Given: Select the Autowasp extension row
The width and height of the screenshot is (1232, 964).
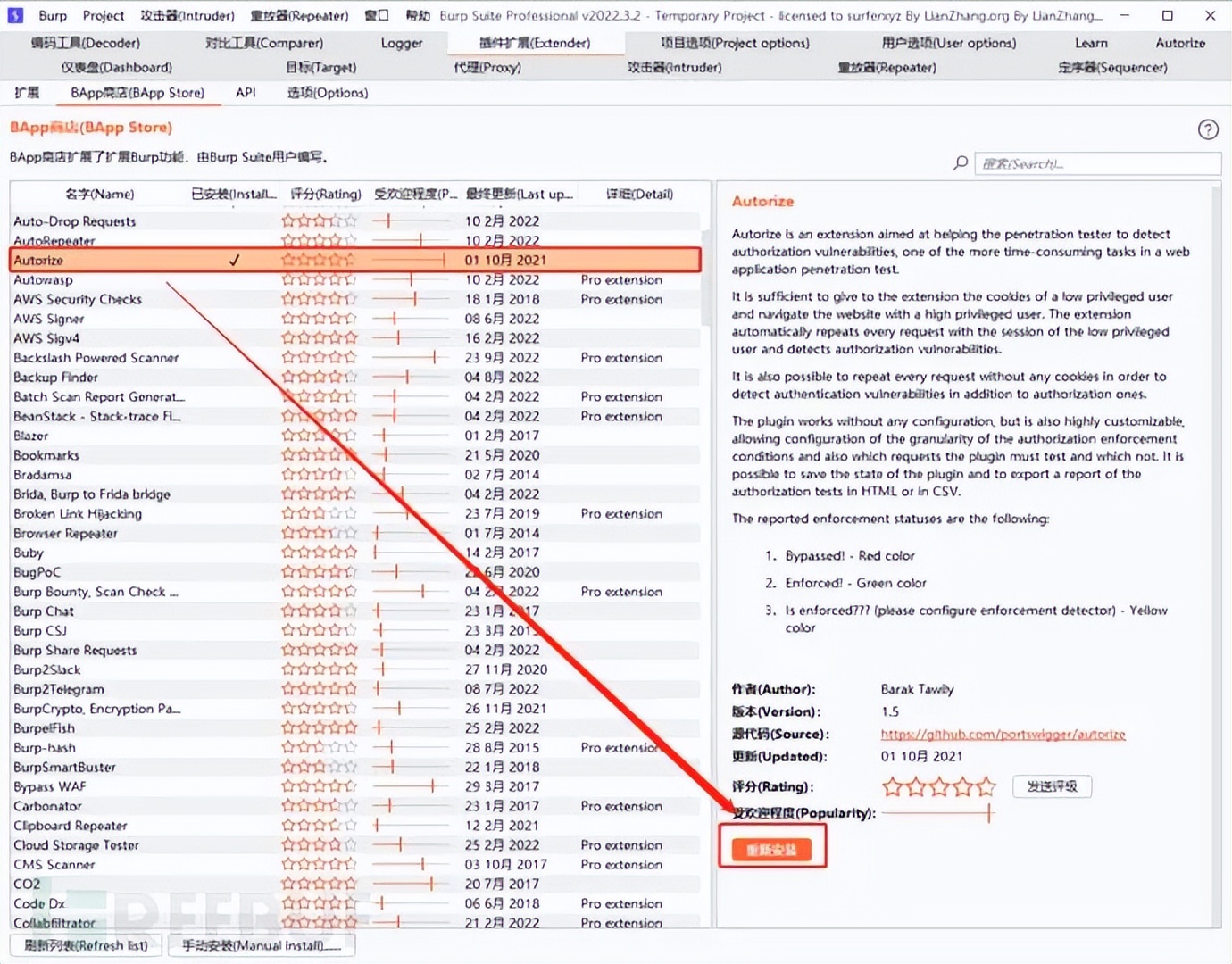Looking at the screenshot, I should [x=355, y=279].
